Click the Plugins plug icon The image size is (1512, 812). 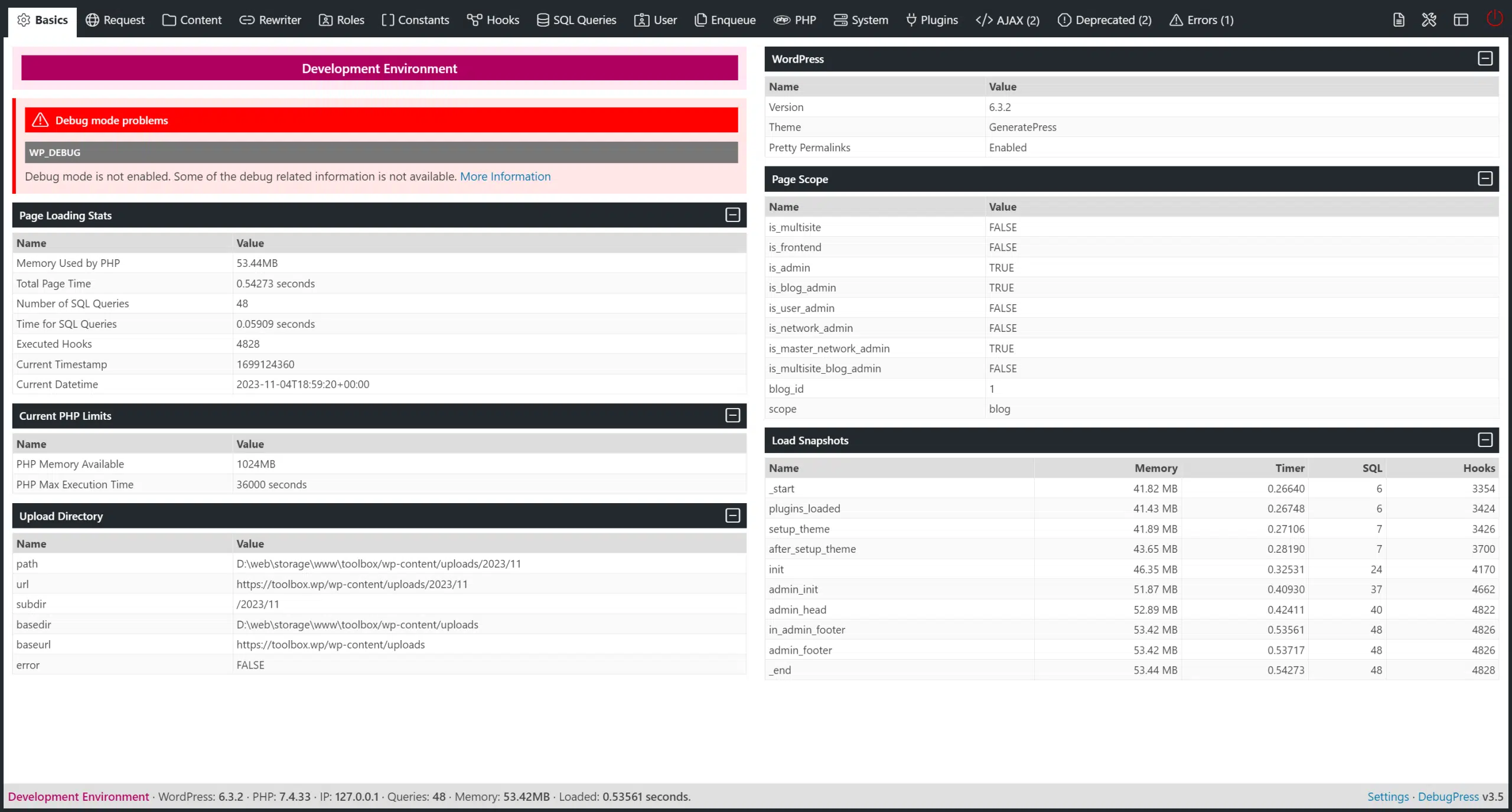point(911,20)
